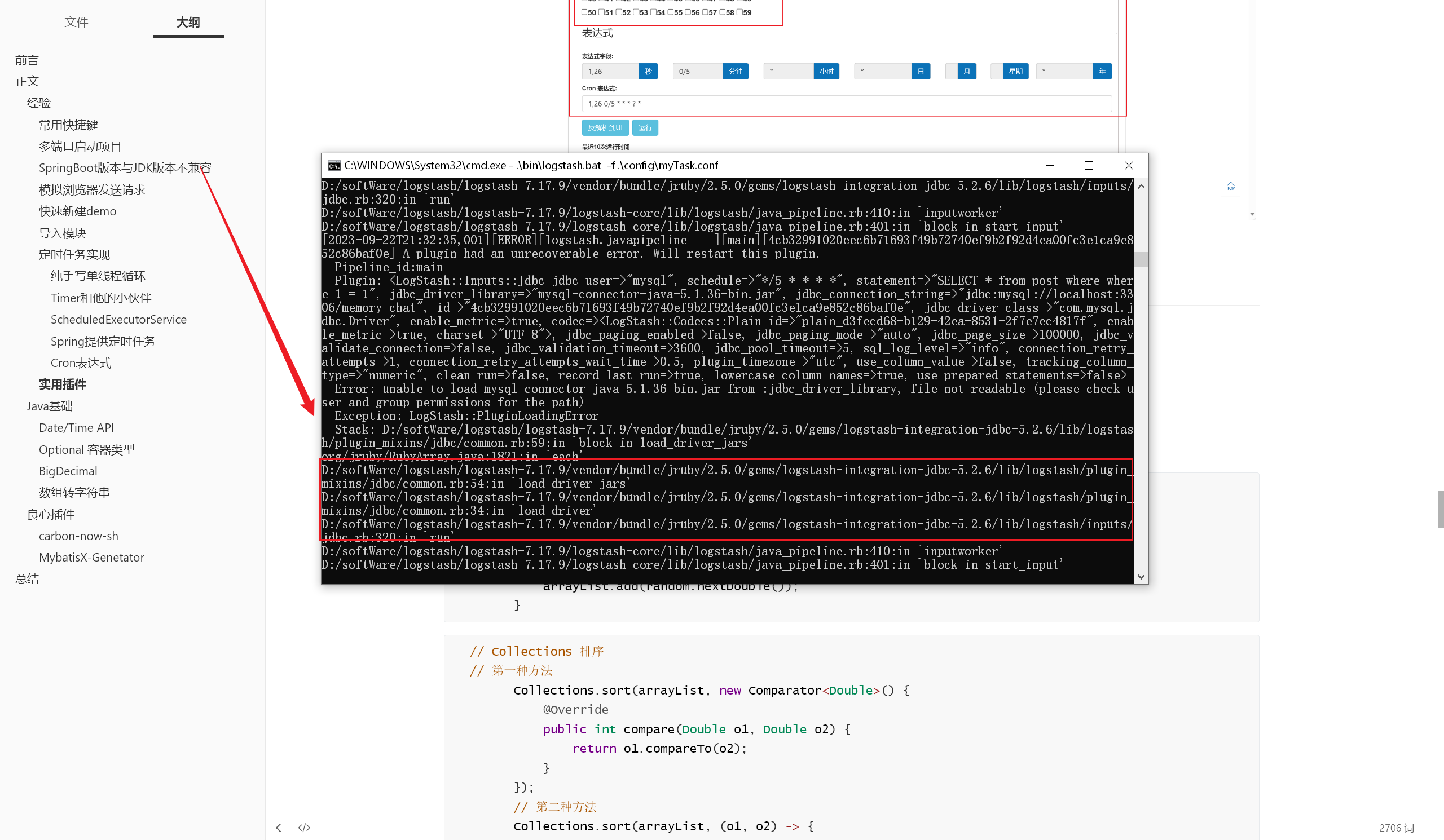The width and height of the screenshot is (1444, 840).
Task: Jump to Spring提供定时任务 in outline
Action: tap(103, 341)
